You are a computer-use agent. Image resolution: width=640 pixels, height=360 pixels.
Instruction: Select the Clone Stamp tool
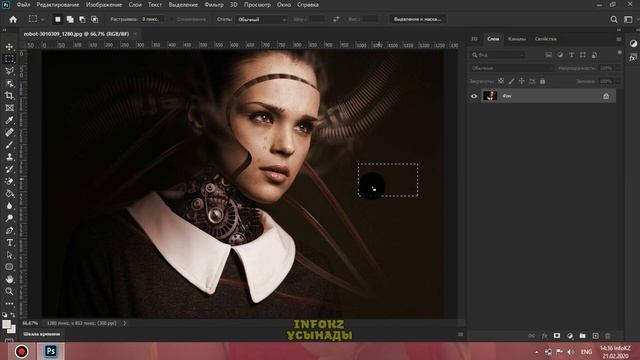pyautogui.click(x=9, y=157)
